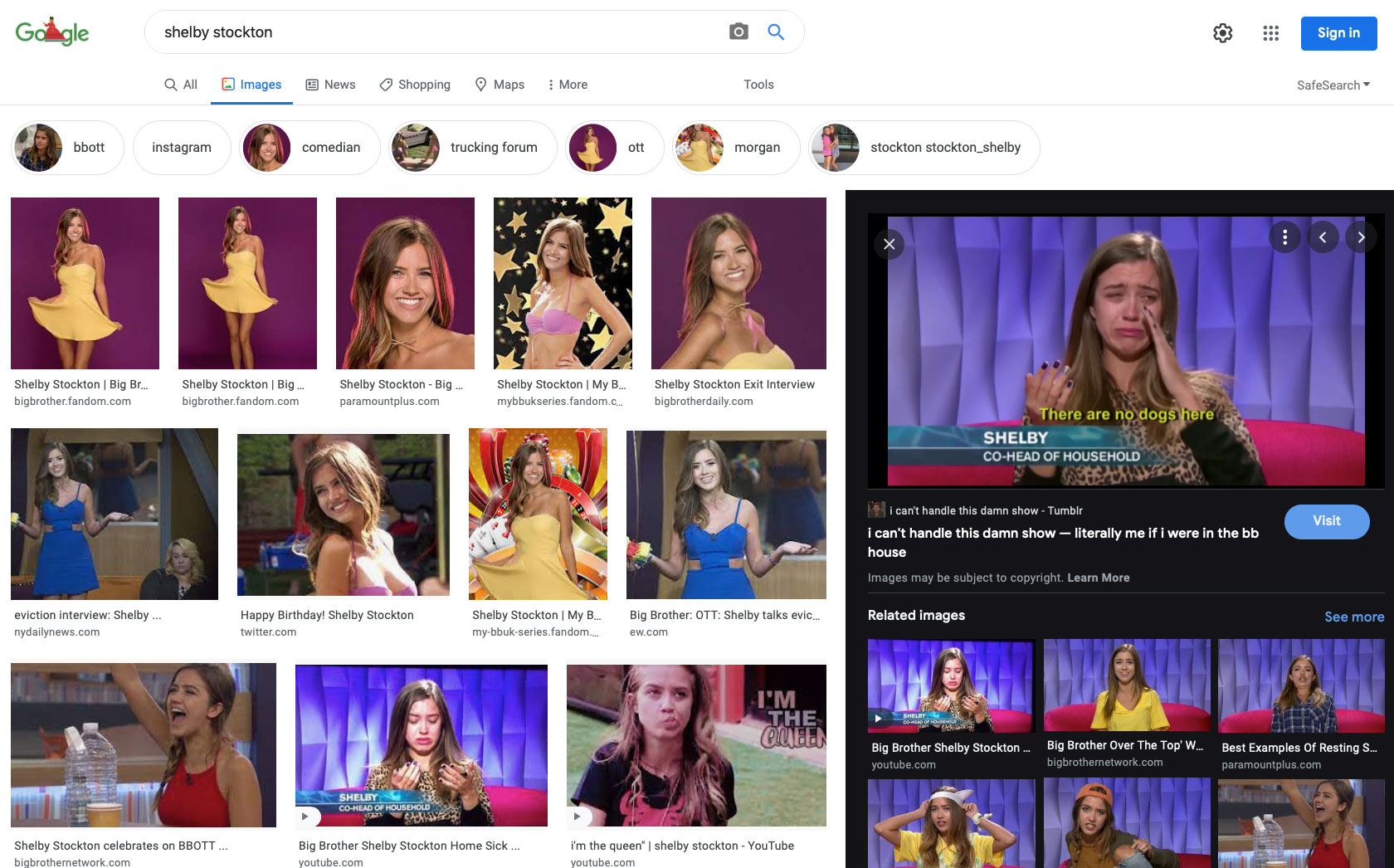The width and height of the screenshot is (1394, 868).
Task: Switch to the News tab
Action: tap(330, 85)
